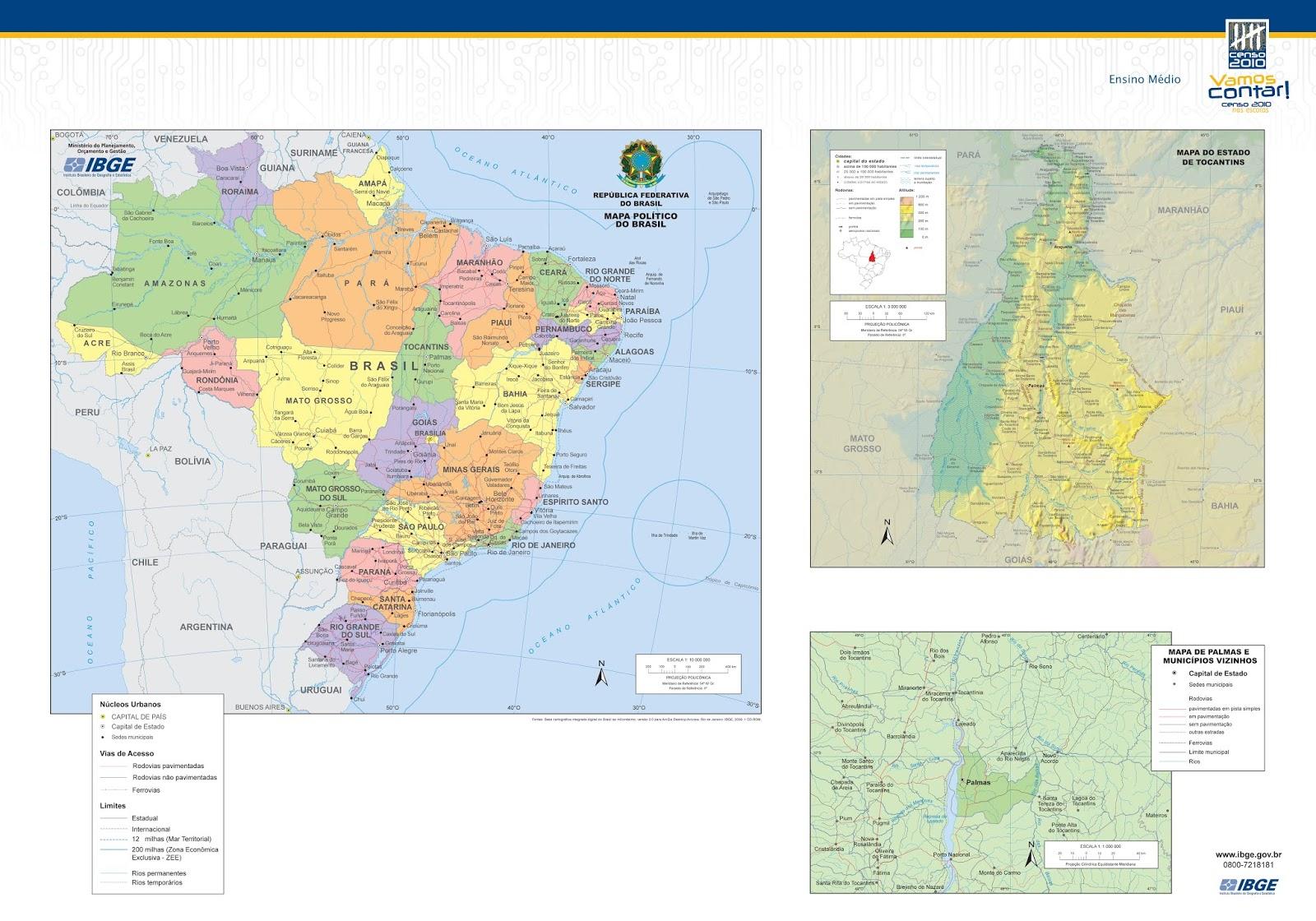
Task: Click the 'Vias de Acesso' legend heading
Action: click(x=127, y=753)
